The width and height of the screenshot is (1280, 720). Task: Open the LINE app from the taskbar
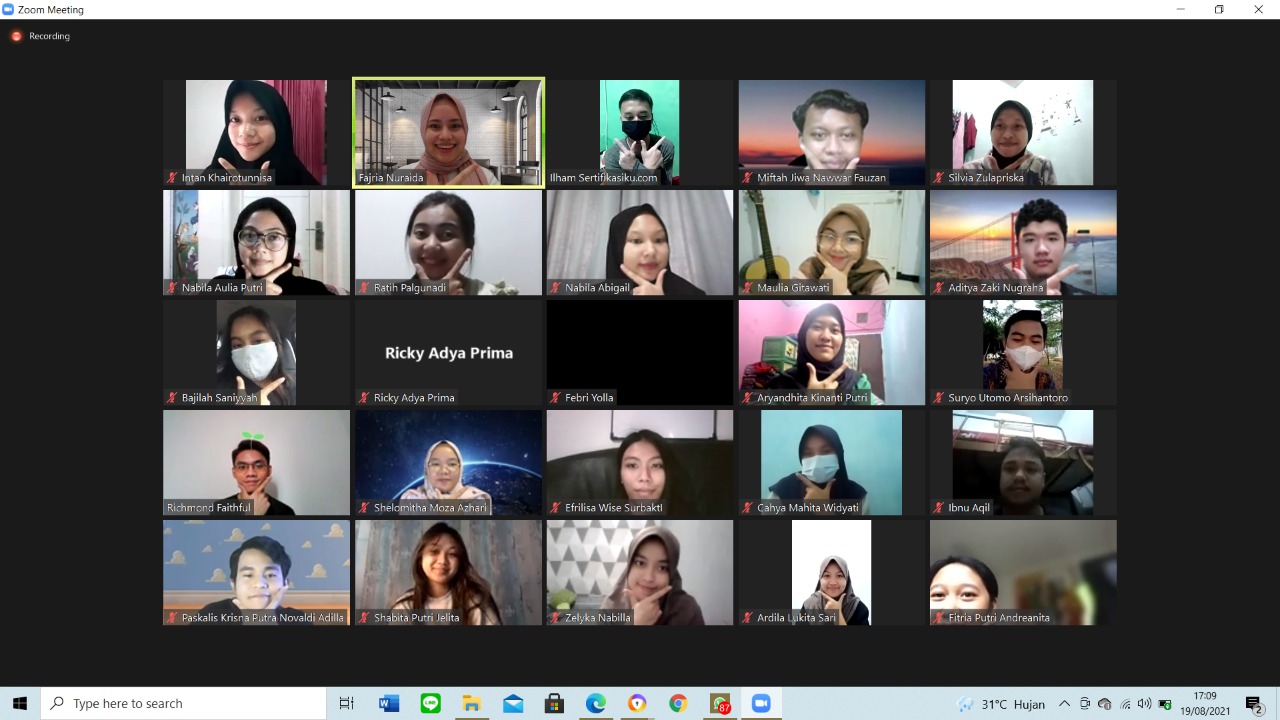tap(430, 704)
